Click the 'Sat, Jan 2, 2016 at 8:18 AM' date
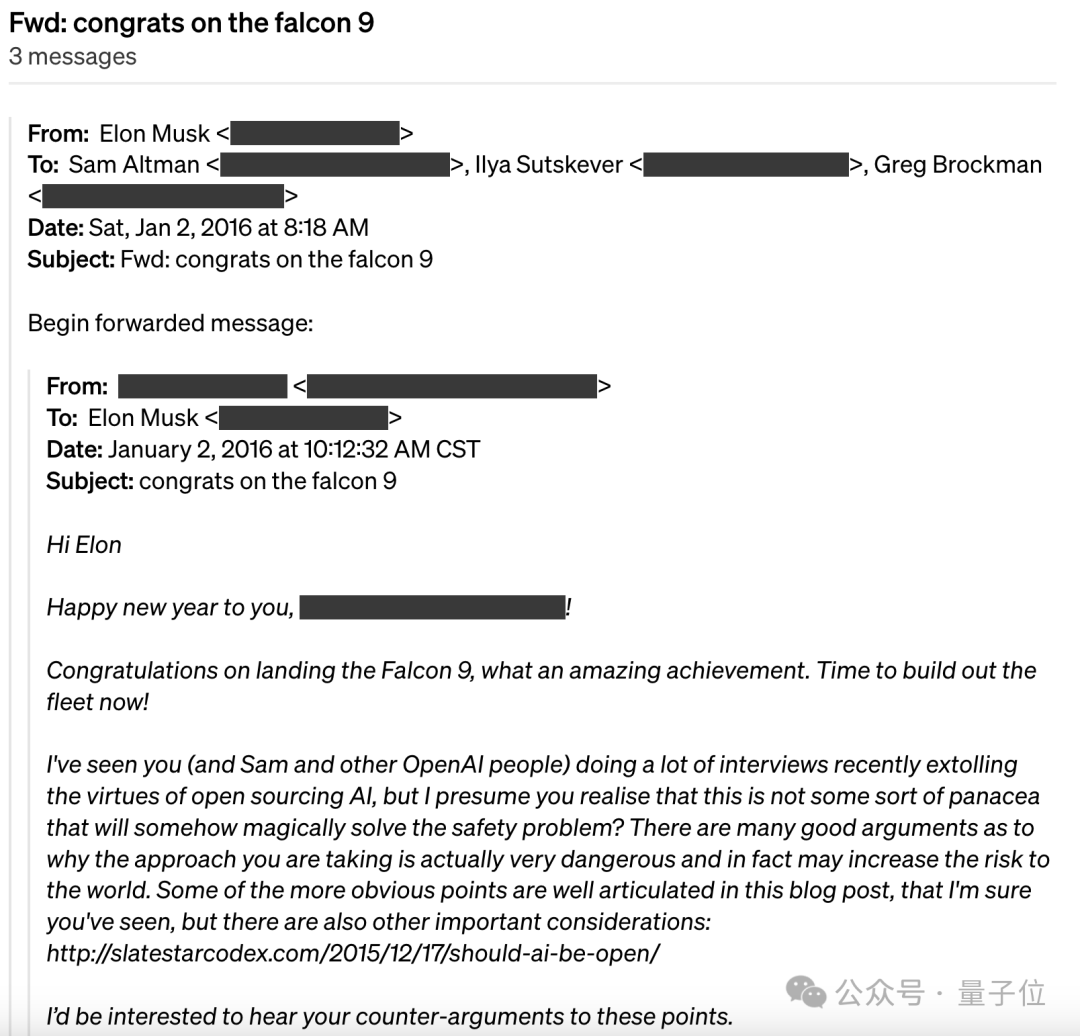Image resolution: width=1080 pixels, height=1036 pixels. pos(229,227)
